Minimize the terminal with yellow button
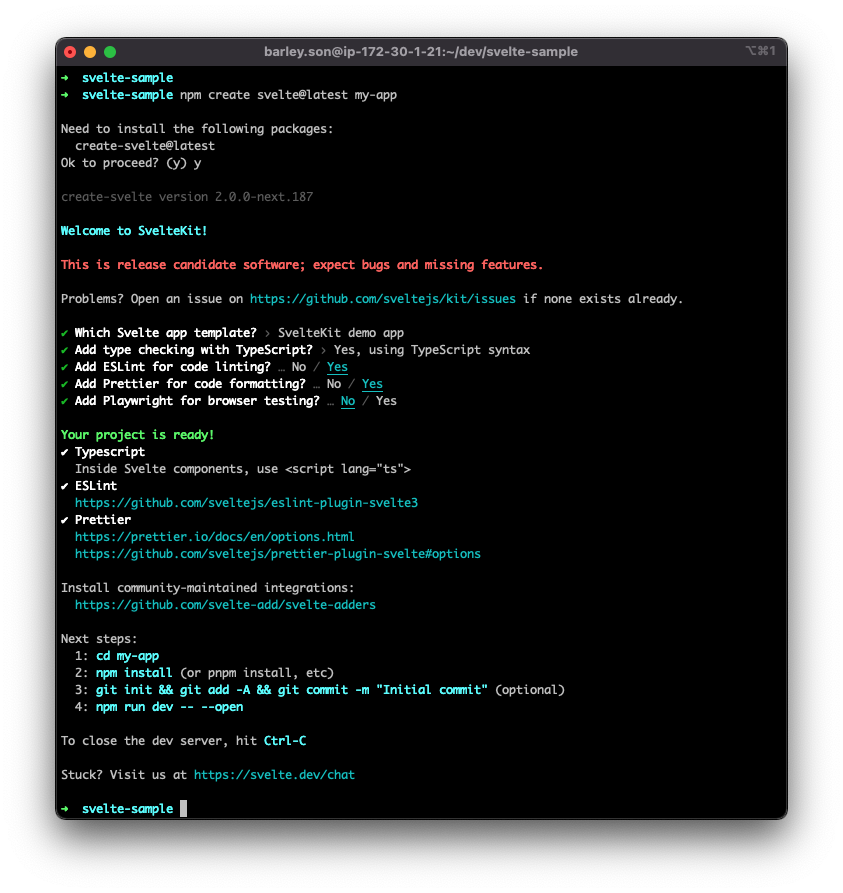This screenshot has height=893, width=843. [90, 52]
